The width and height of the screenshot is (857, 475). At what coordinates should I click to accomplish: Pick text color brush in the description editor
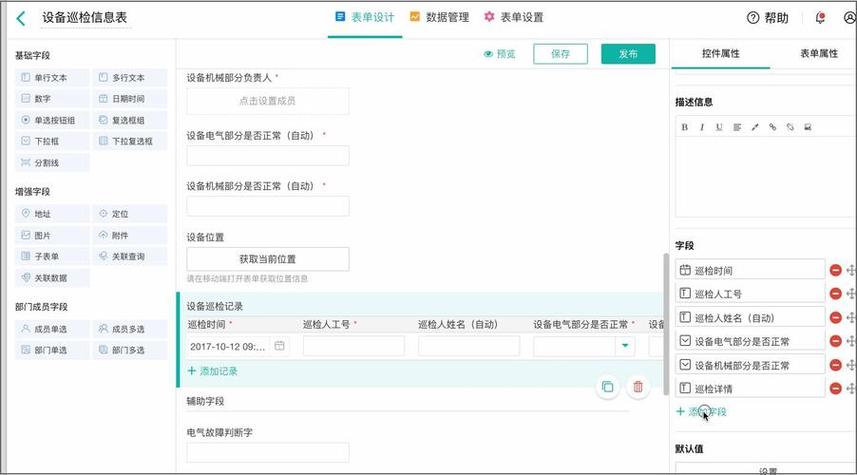tap(755, 127)
